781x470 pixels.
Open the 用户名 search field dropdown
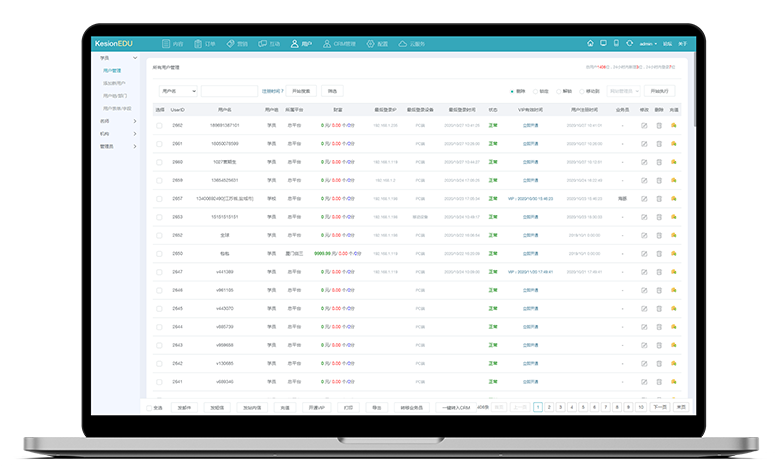tap(177, 91)
